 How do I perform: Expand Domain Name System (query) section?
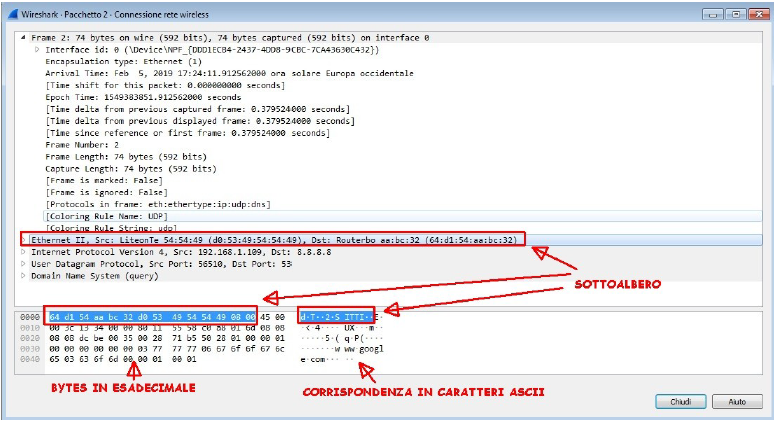click(x=25, y=275)
